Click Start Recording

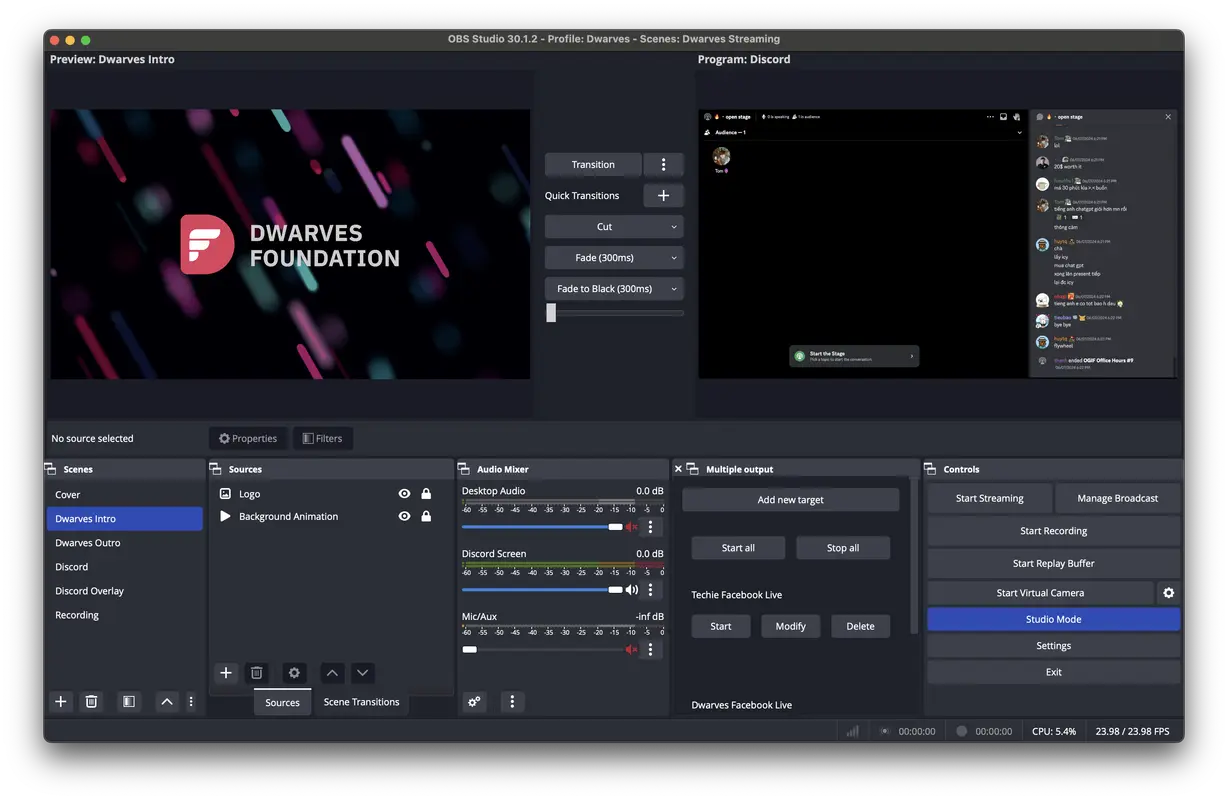click(x=1053, y=531)
